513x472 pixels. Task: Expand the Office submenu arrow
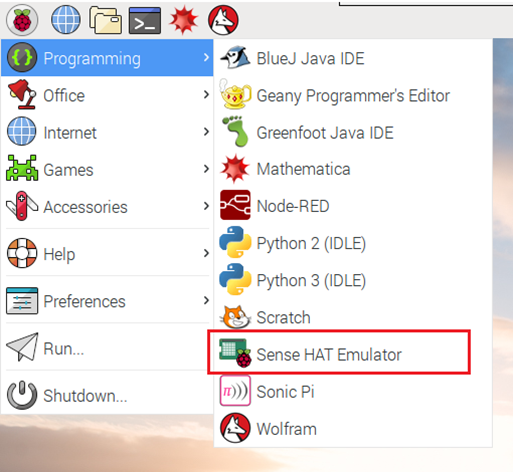coord(206,95)
